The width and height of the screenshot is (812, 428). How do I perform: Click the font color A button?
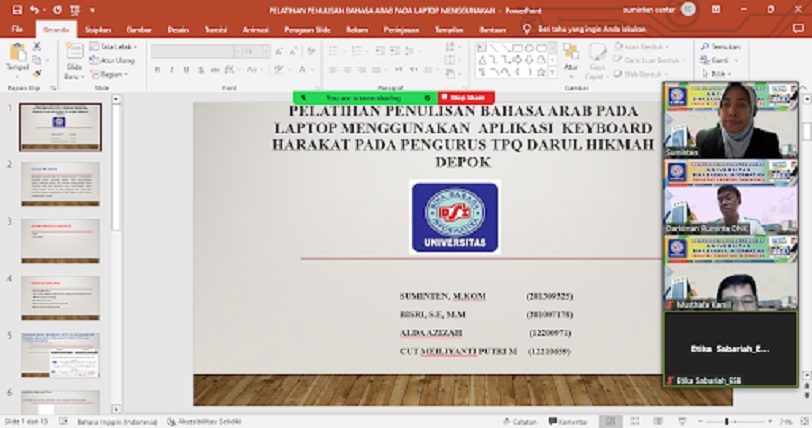[x=302, y=70]
